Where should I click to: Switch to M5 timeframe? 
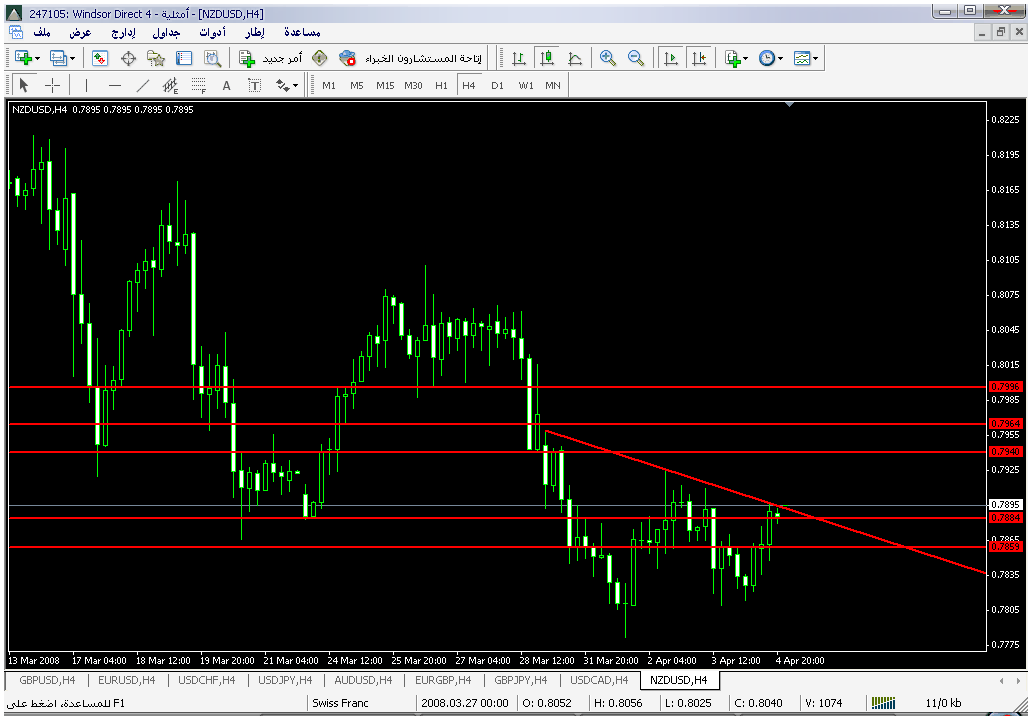click(x=357, y=85)
